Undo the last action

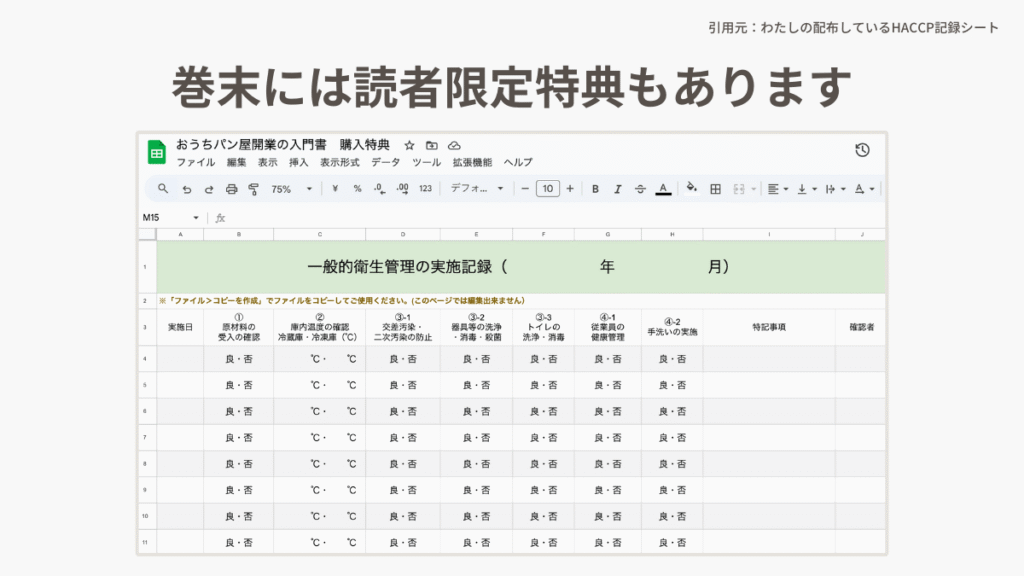[x=187, y=189]
